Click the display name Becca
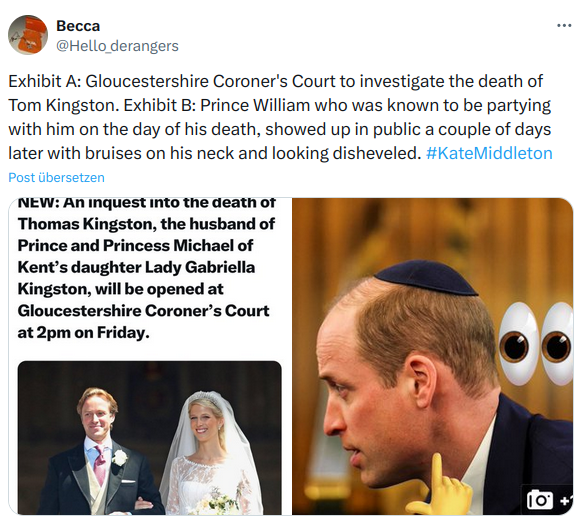This screenshot has width=588, height=529. (78, 26)
